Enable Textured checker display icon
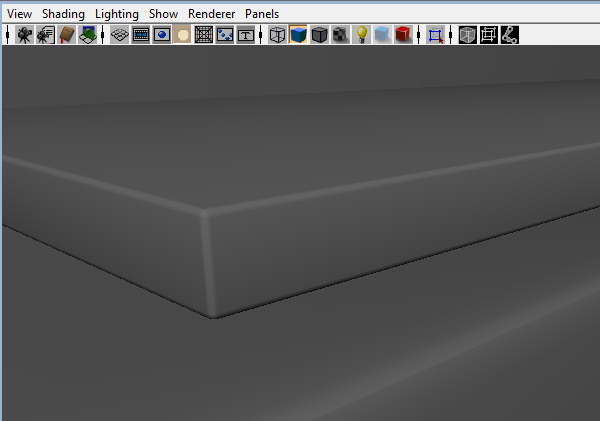This screenshot has width=600, height=421. click(x=340, y=35)
